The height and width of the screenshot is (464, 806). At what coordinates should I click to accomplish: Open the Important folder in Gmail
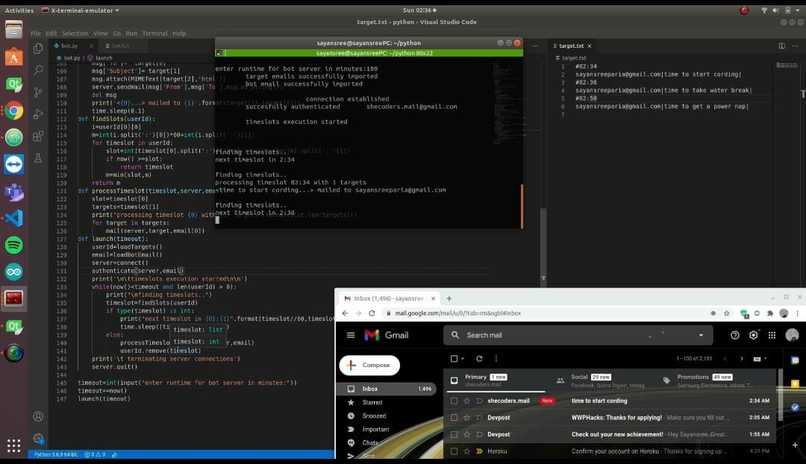coord(376,429)
